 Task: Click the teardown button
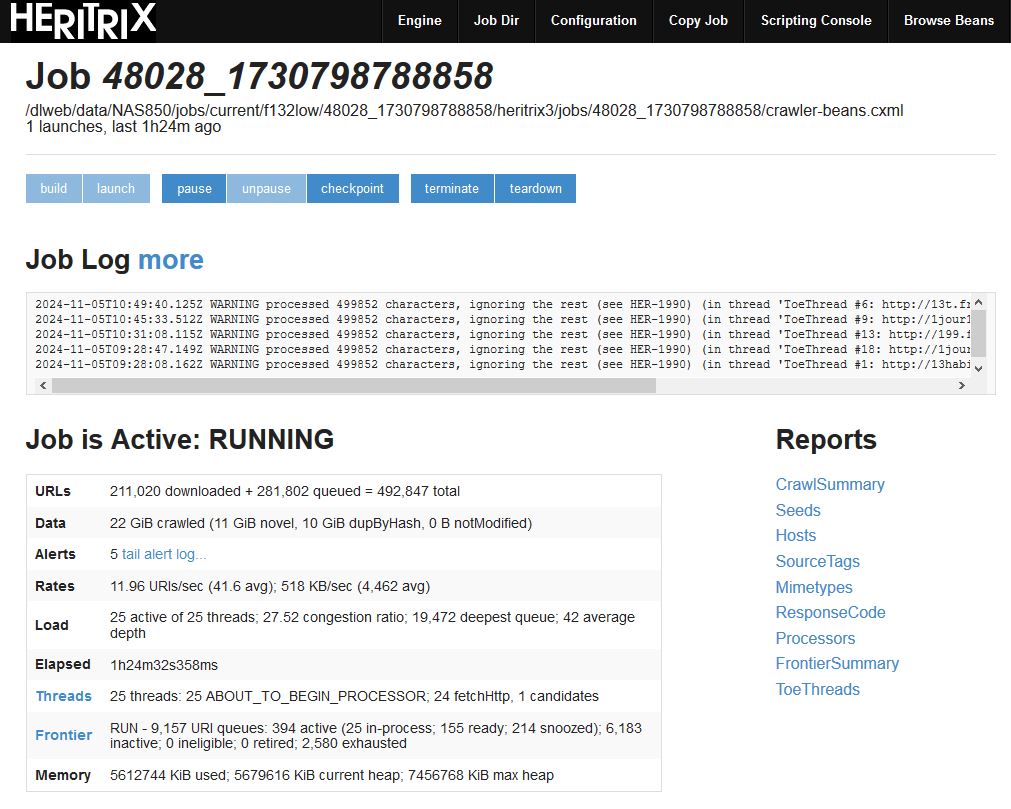point(535,188)
